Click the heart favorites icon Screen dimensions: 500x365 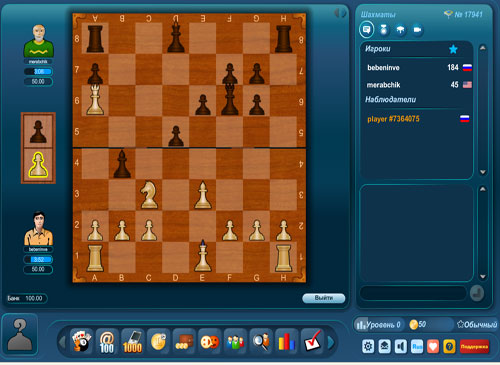(433, 347)
